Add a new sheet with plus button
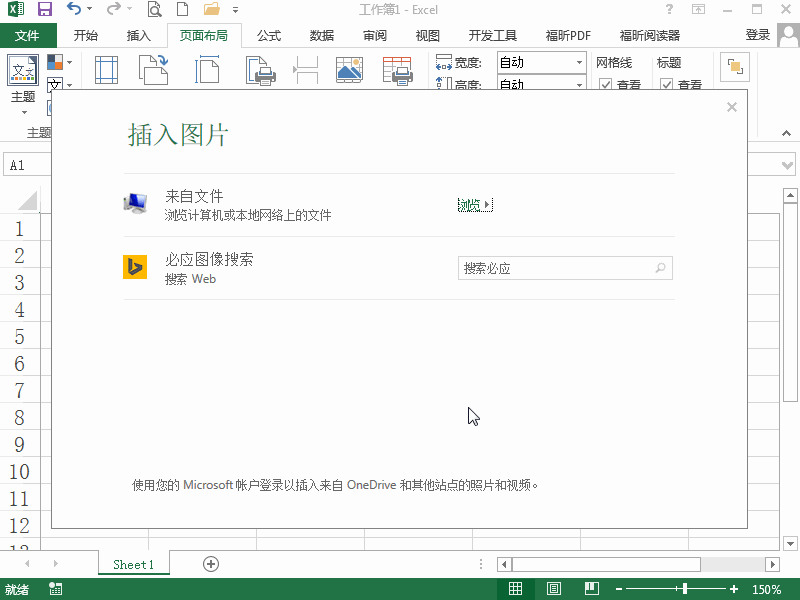Screen dimensions: 800x600 coord(211,564)
